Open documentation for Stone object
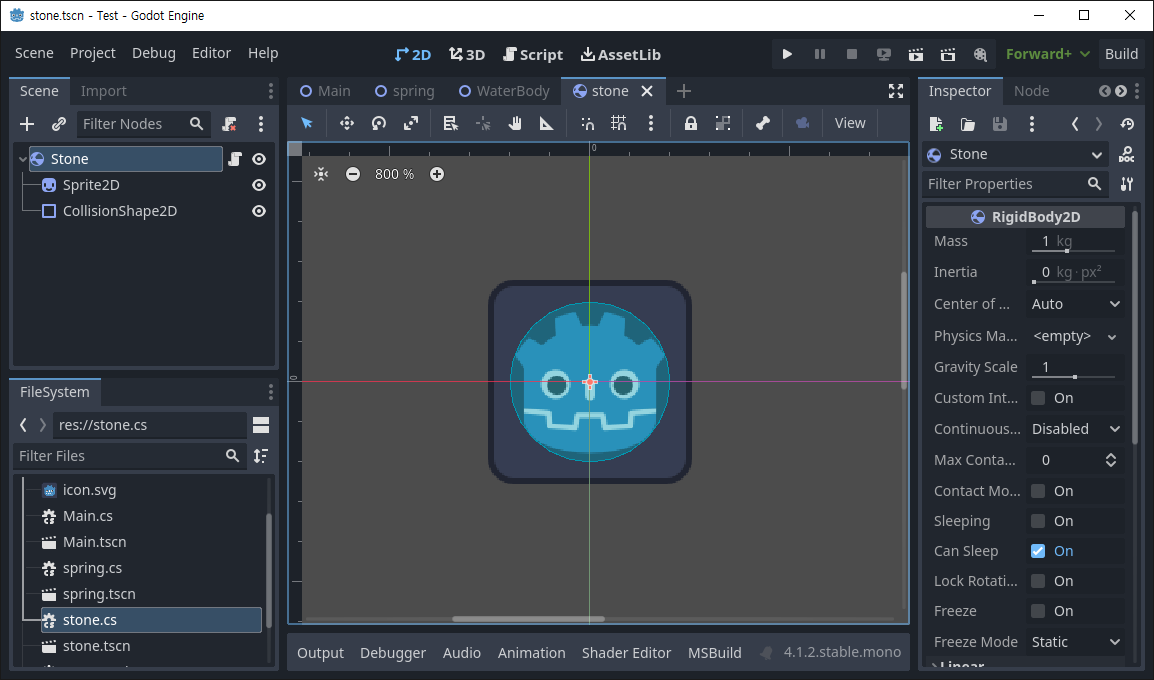 coord(1126,155)
